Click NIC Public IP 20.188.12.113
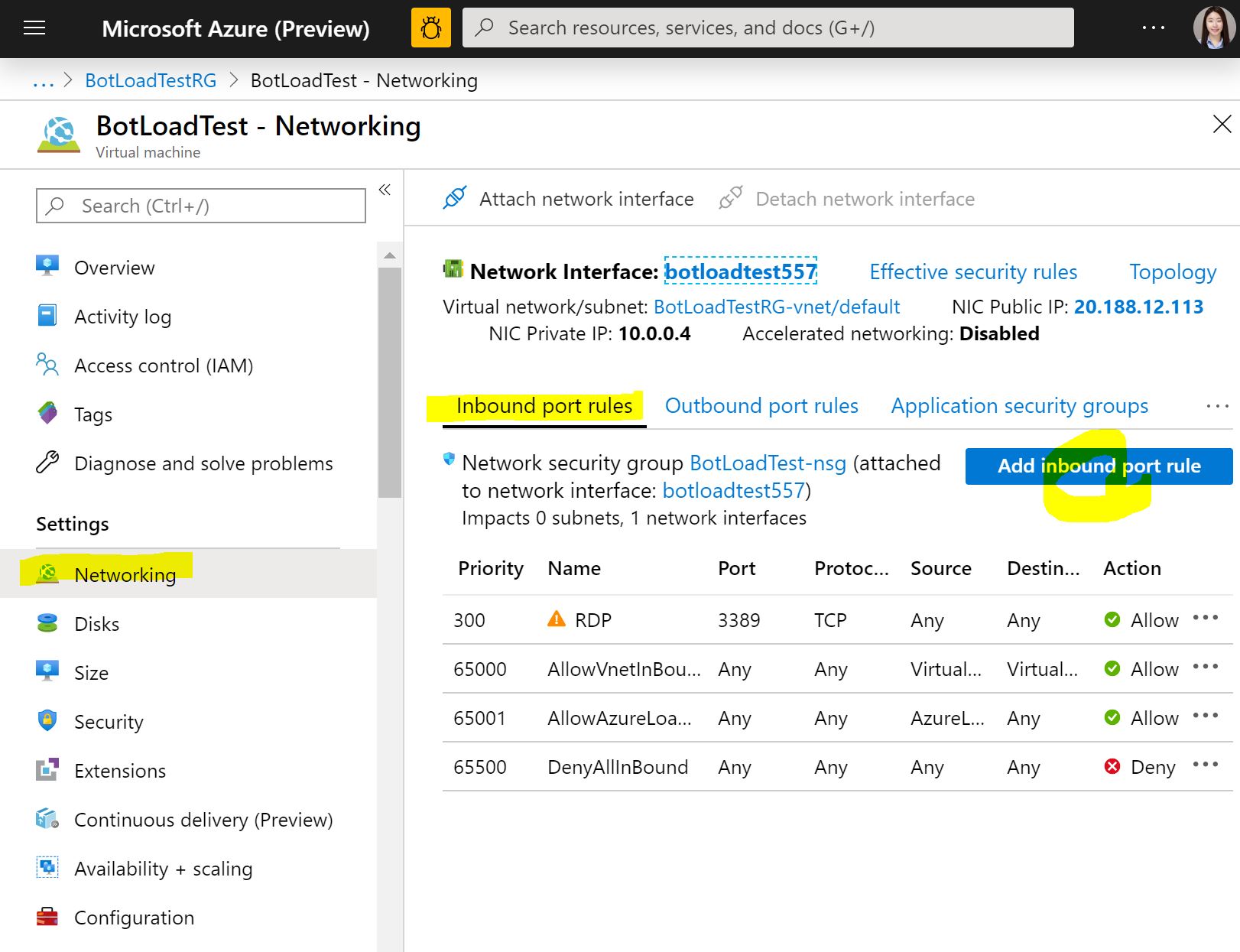The width and height of the screenshot is (1240, 952). [x=1138, y=307]
